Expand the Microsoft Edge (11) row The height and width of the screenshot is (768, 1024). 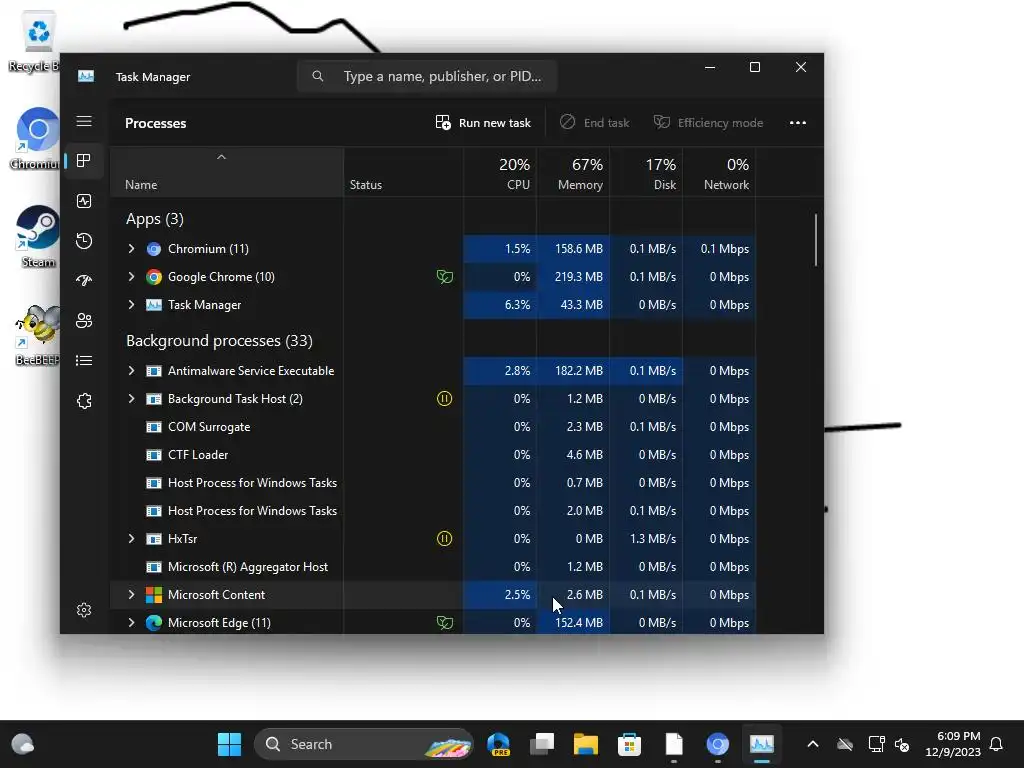tap(131, 623)
